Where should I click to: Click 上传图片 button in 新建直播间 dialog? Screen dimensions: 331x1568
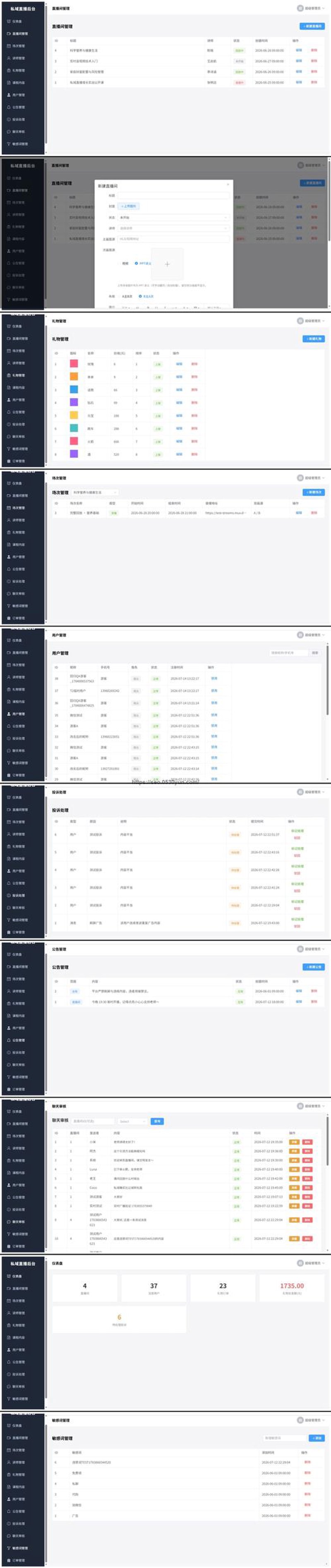[129, 206]
